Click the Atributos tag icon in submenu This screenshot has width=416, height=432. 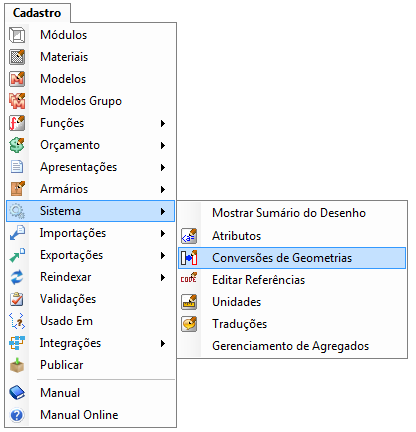(x=189, y=236)
